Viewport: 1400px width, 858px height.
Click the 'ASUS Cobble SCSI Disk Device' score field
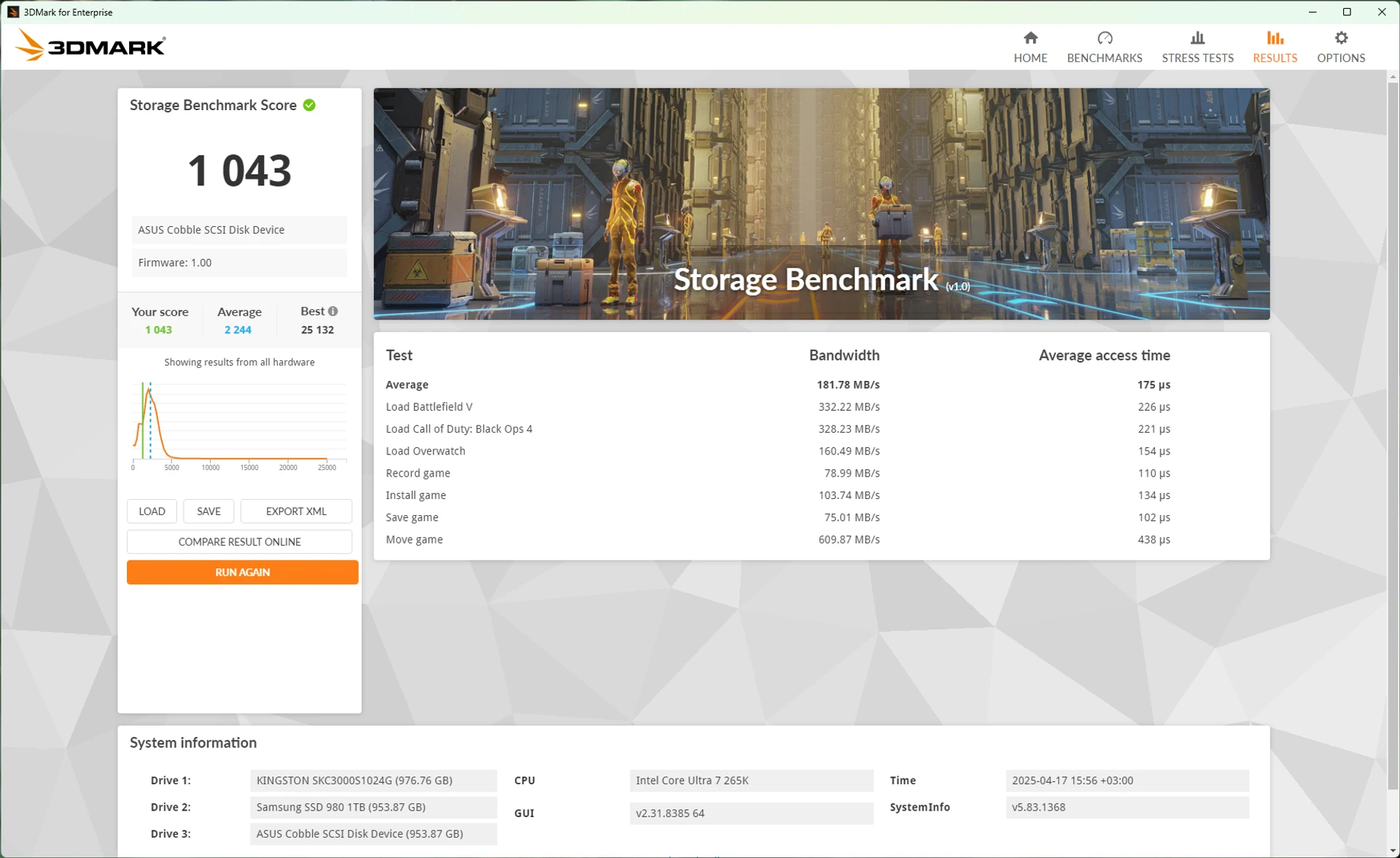pos(239,230)
